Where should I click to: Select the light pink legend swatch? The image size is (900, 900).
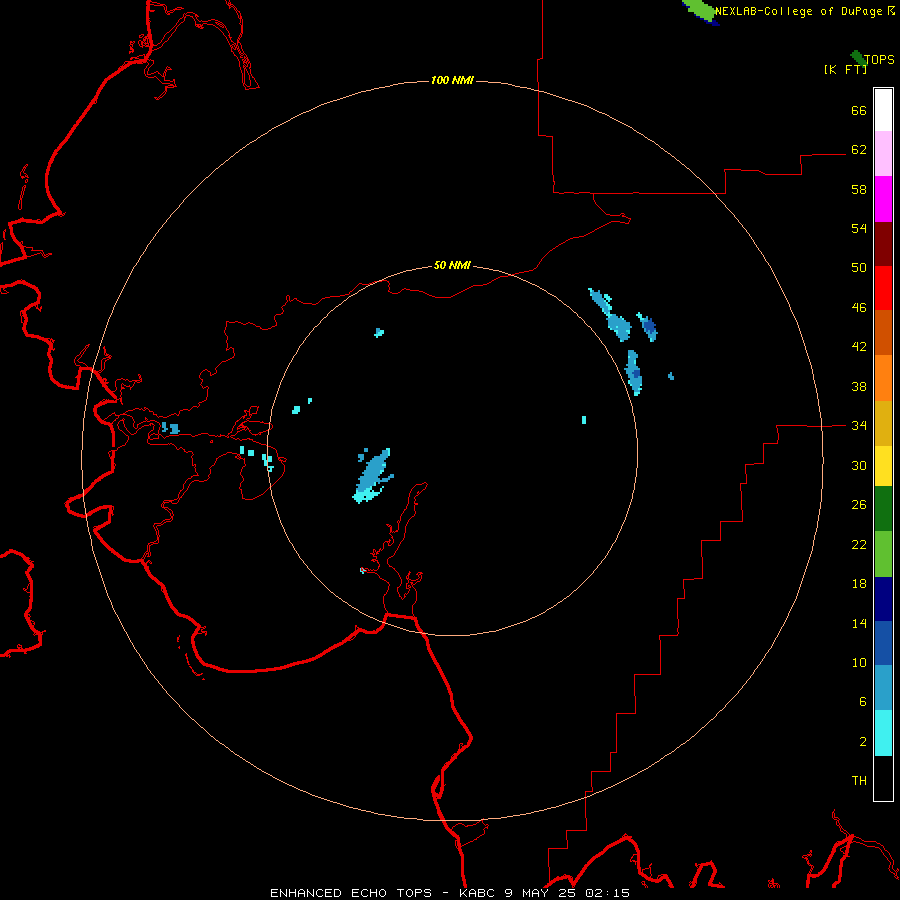tap(883, 153)
